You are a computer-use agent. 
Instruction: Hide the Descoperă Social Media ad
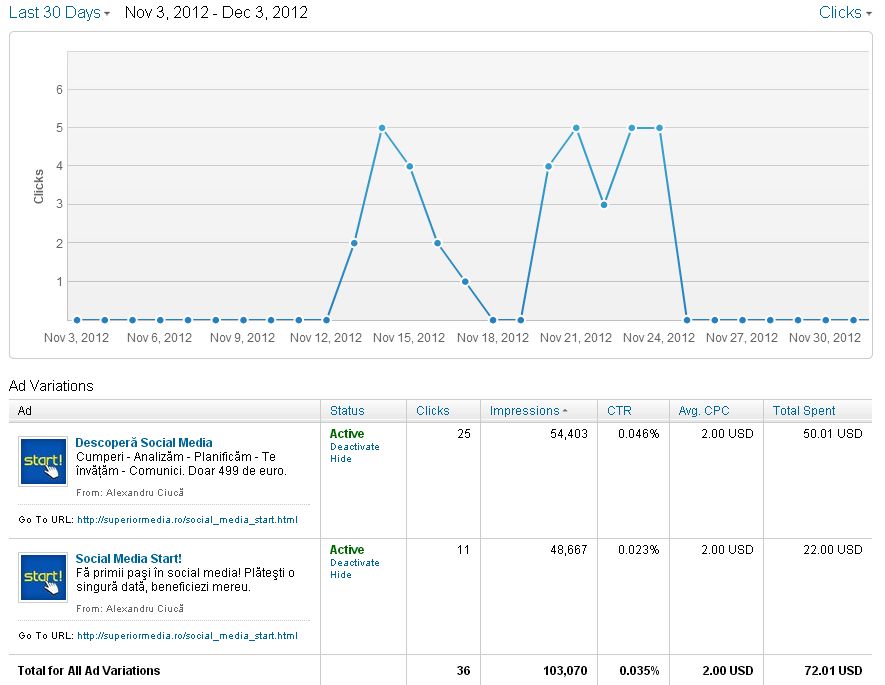pos(341,459)
